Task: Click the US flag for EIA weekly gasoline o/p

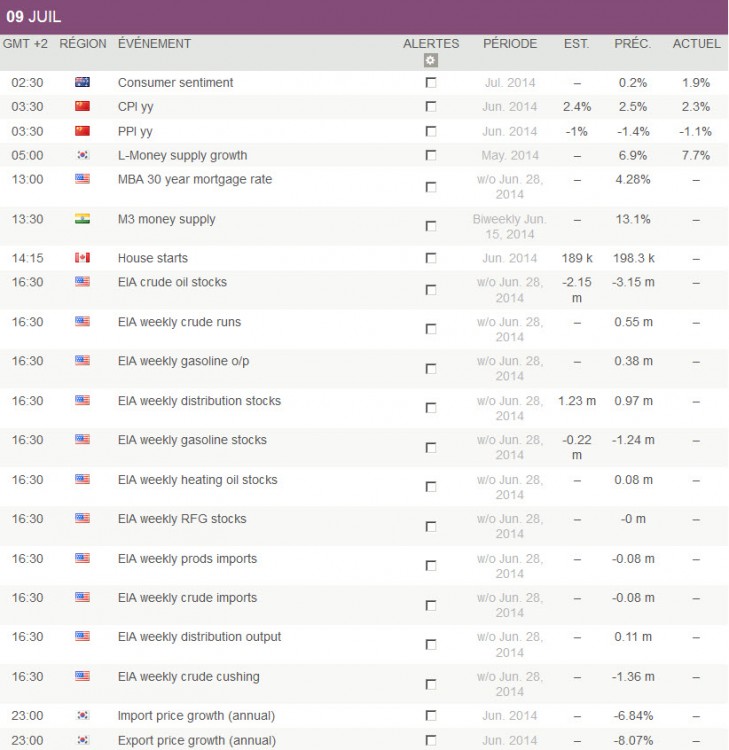Action: tap(82, 361)
